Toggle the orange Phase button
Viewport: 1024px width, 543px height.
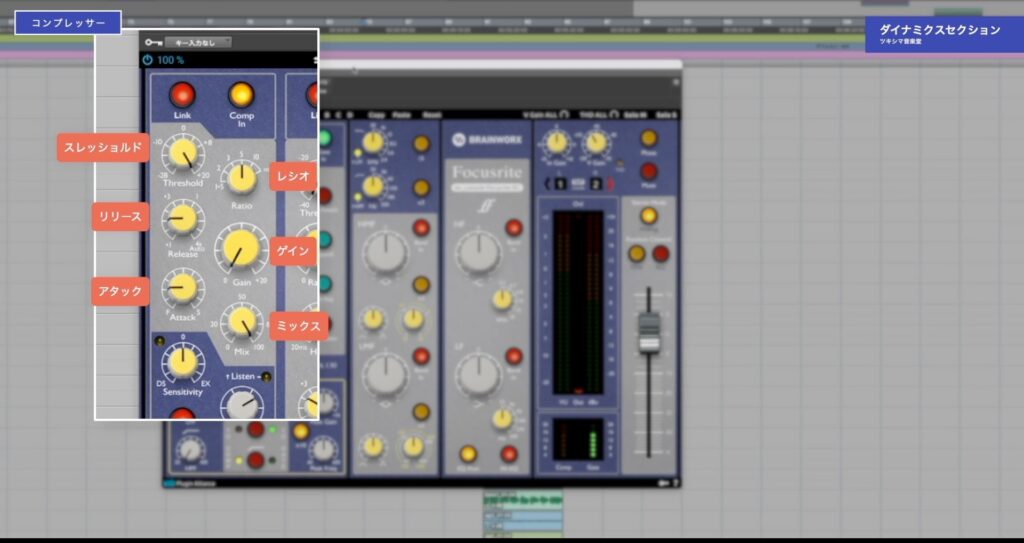point(648,138)
